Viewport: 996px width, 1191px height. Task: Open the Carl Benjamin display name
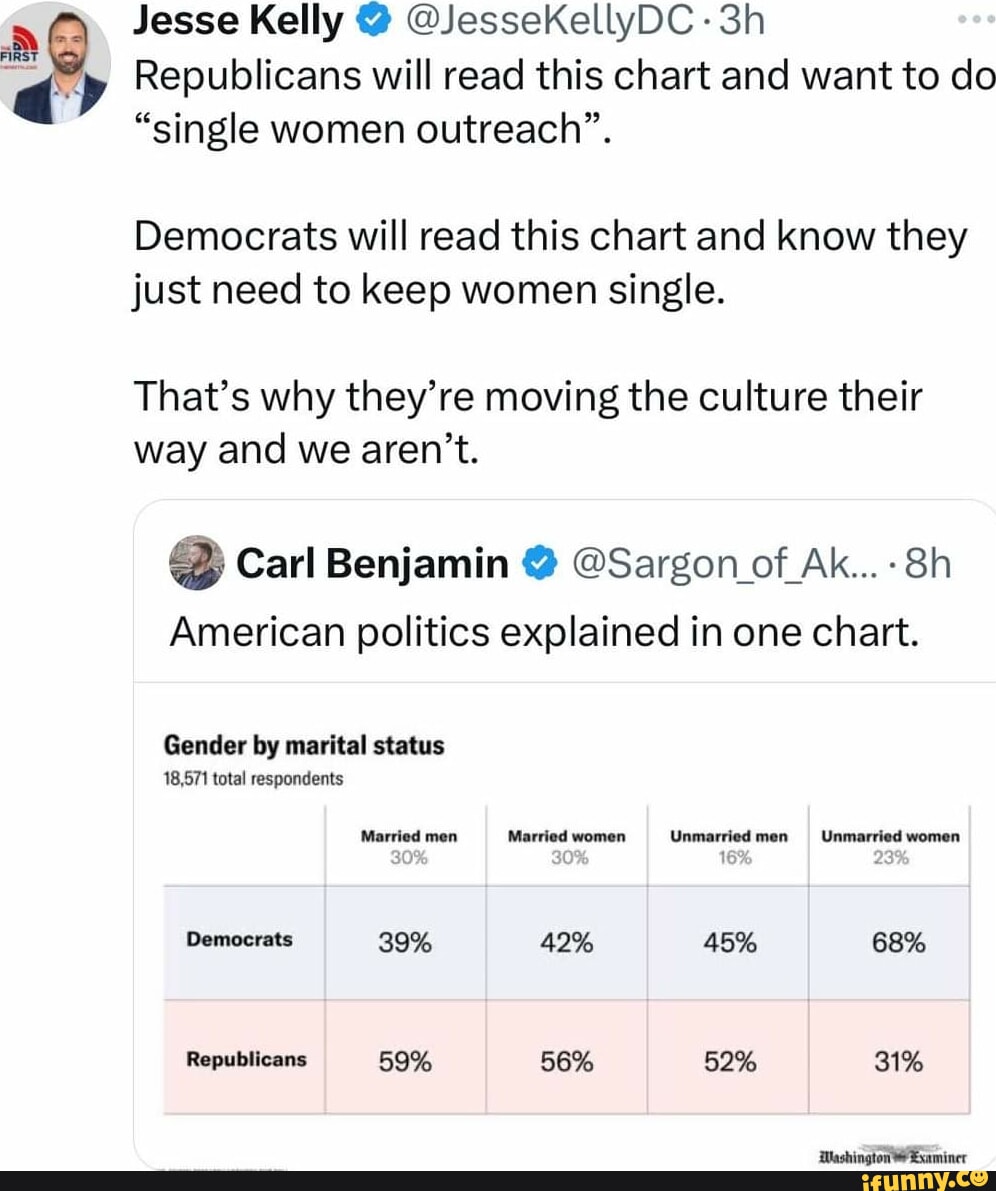point(373,566)
